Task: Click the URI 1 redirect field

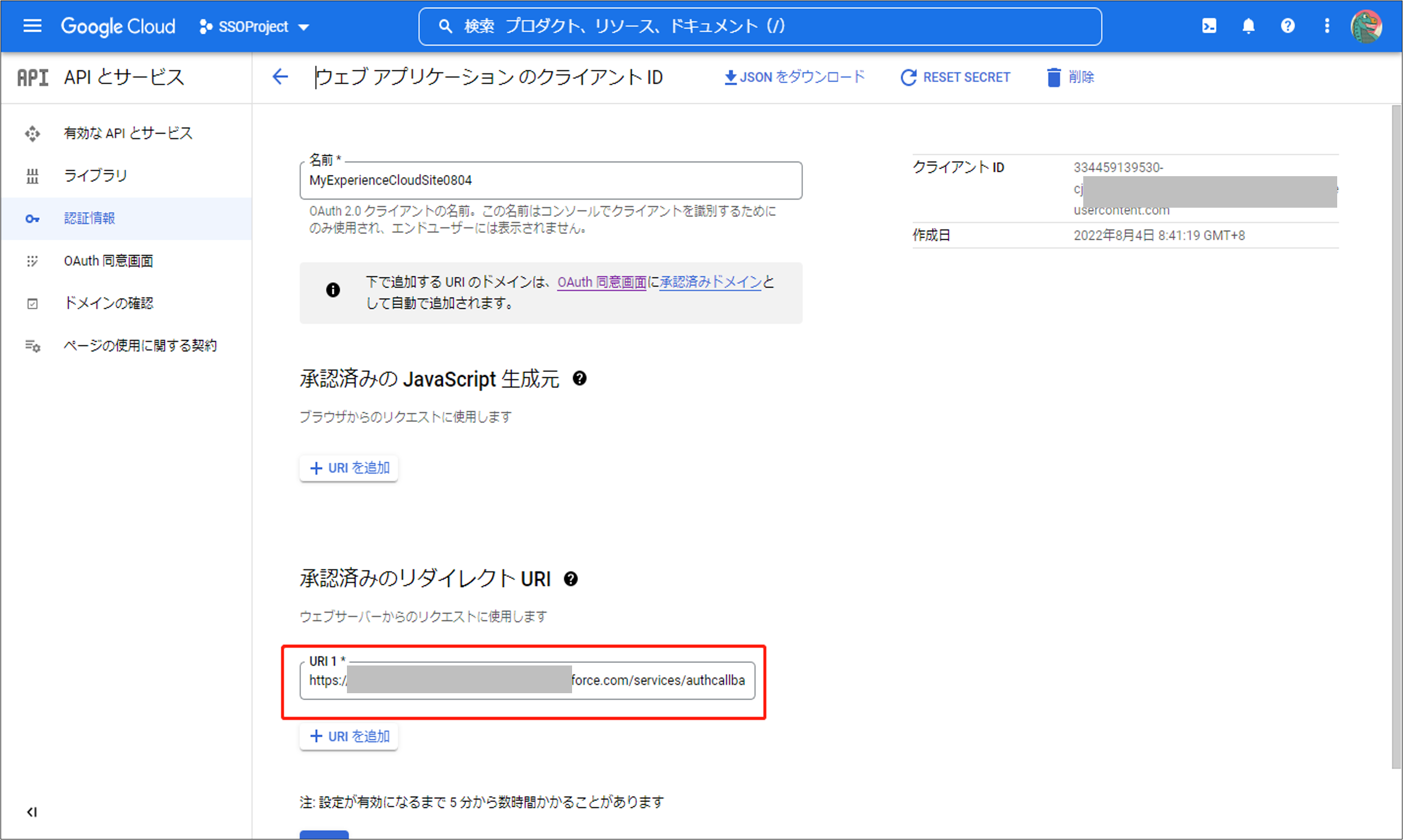Action: pyautogui.click(x=526, y=680)
